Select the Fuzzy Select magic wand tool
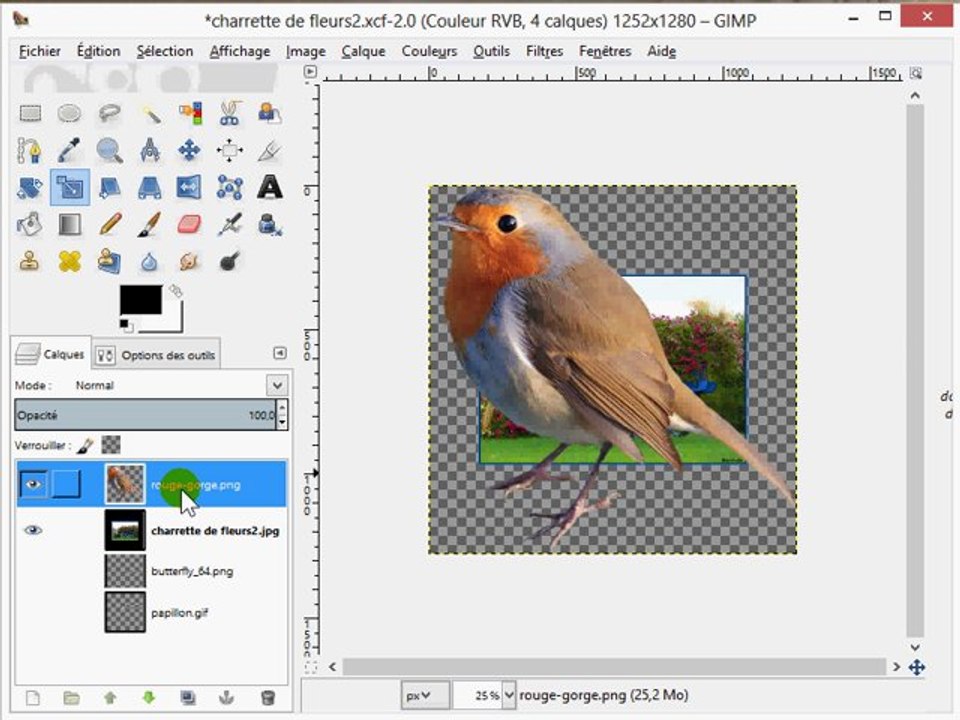The width and height of the screenshot is (960, 720). (x=150, y=113)
